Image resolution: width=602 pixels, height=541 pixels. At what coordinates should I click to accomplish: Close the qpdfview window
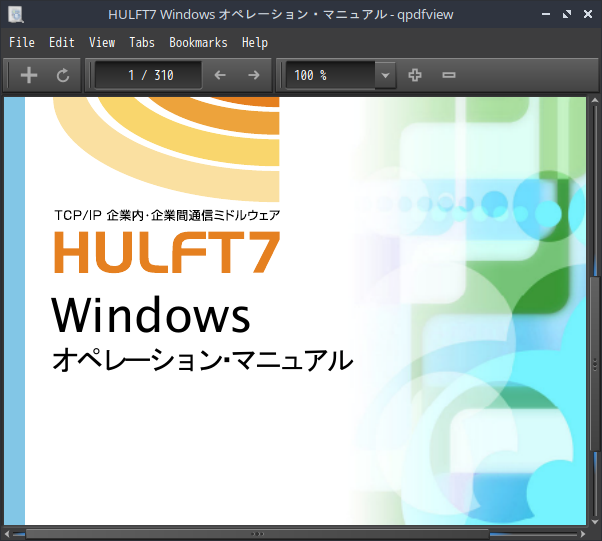click(588, 15)
